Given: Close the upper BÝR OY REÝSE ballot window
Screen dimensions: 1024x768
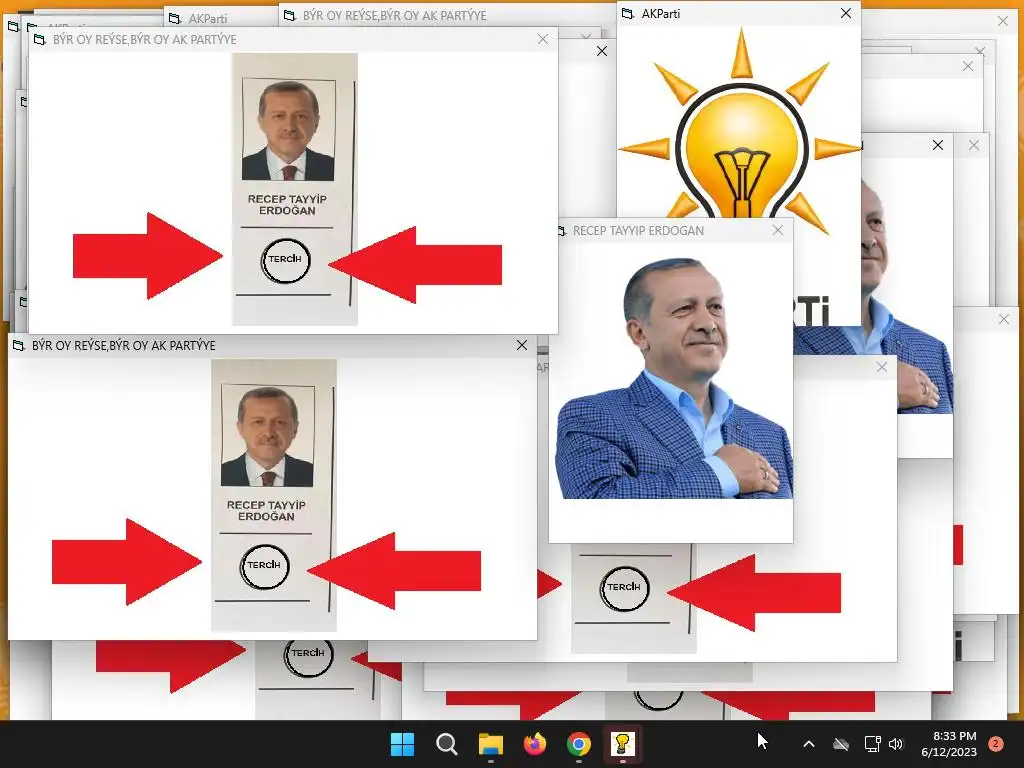Looking at the screenshot, I should click(x=543, y=39).
